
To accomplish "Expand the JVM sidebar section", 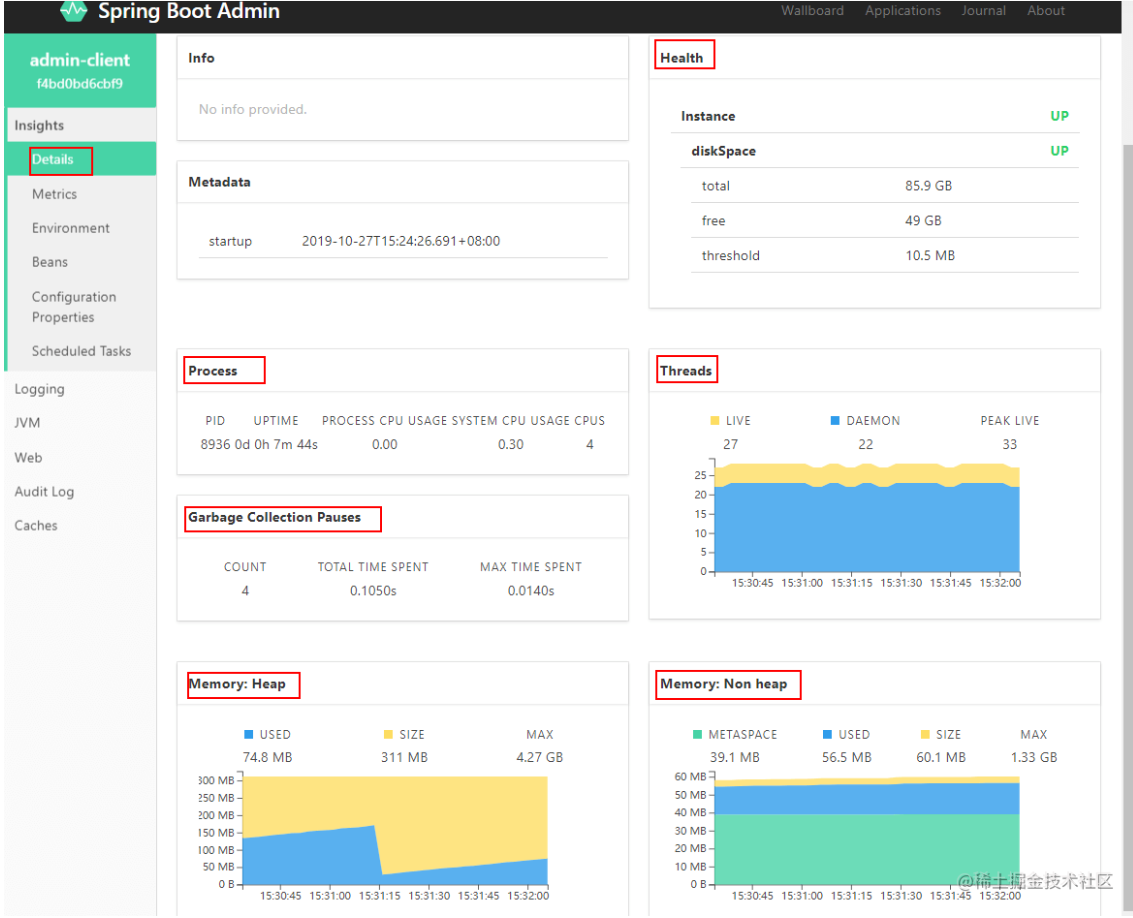I will click(27, 423).
